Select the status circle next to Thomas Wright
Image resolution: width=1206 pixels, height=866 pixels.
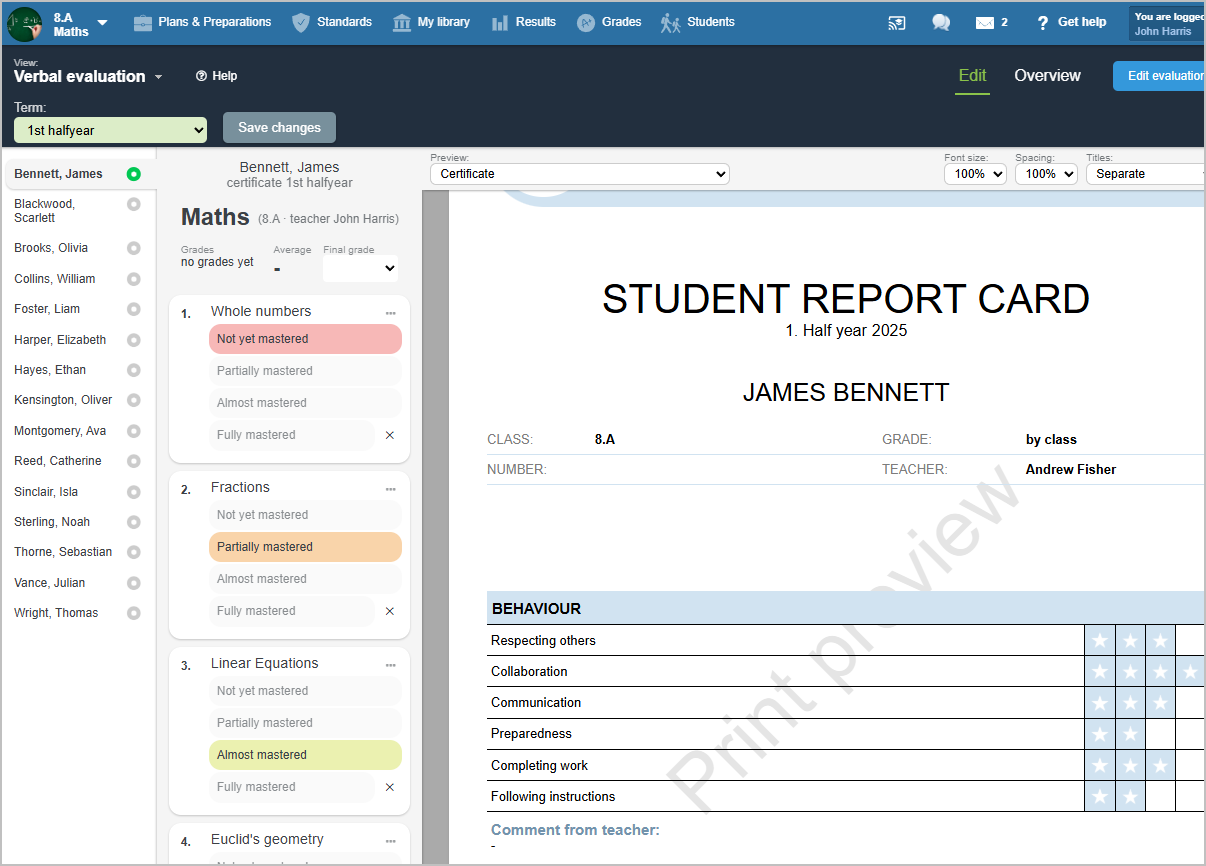click(134, 613)
